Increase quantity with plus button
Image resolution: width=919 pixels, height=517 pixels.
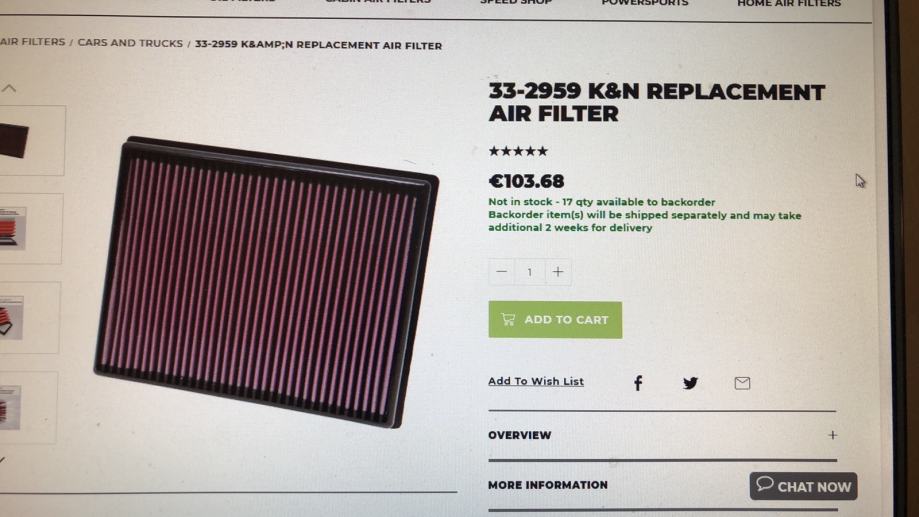tap(558, 272)
